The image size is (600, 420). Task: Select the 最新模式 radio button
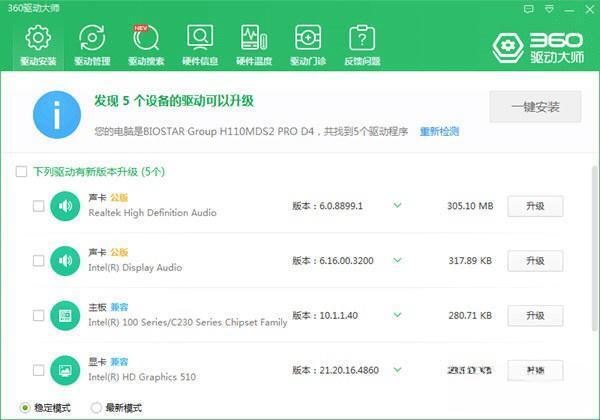(x=96, y=407)
